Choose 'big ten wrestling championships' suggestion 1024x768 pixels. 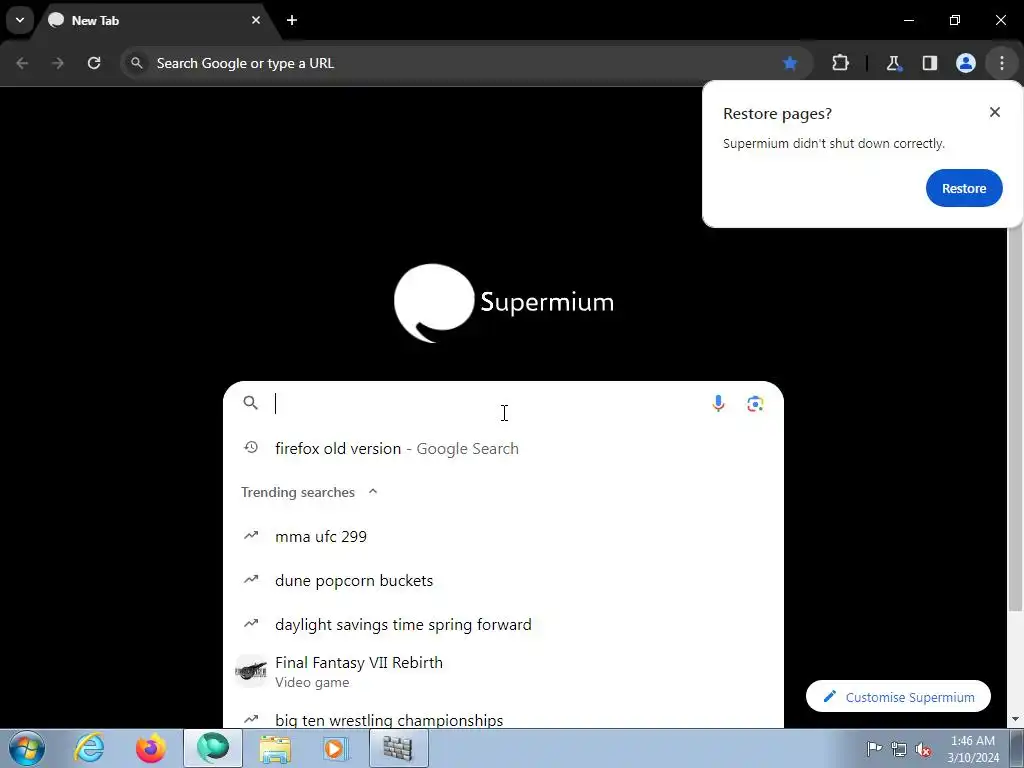(503, 716)
